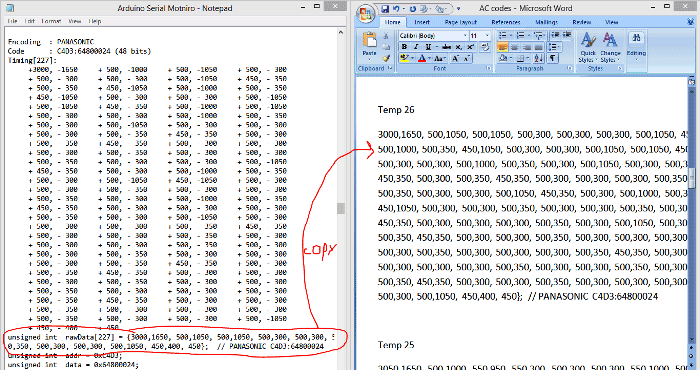The width and height of the screenshot is (700, 370).
Task: Open Customize Quick Access Toolbar arrow
Action: coord(458,9)
